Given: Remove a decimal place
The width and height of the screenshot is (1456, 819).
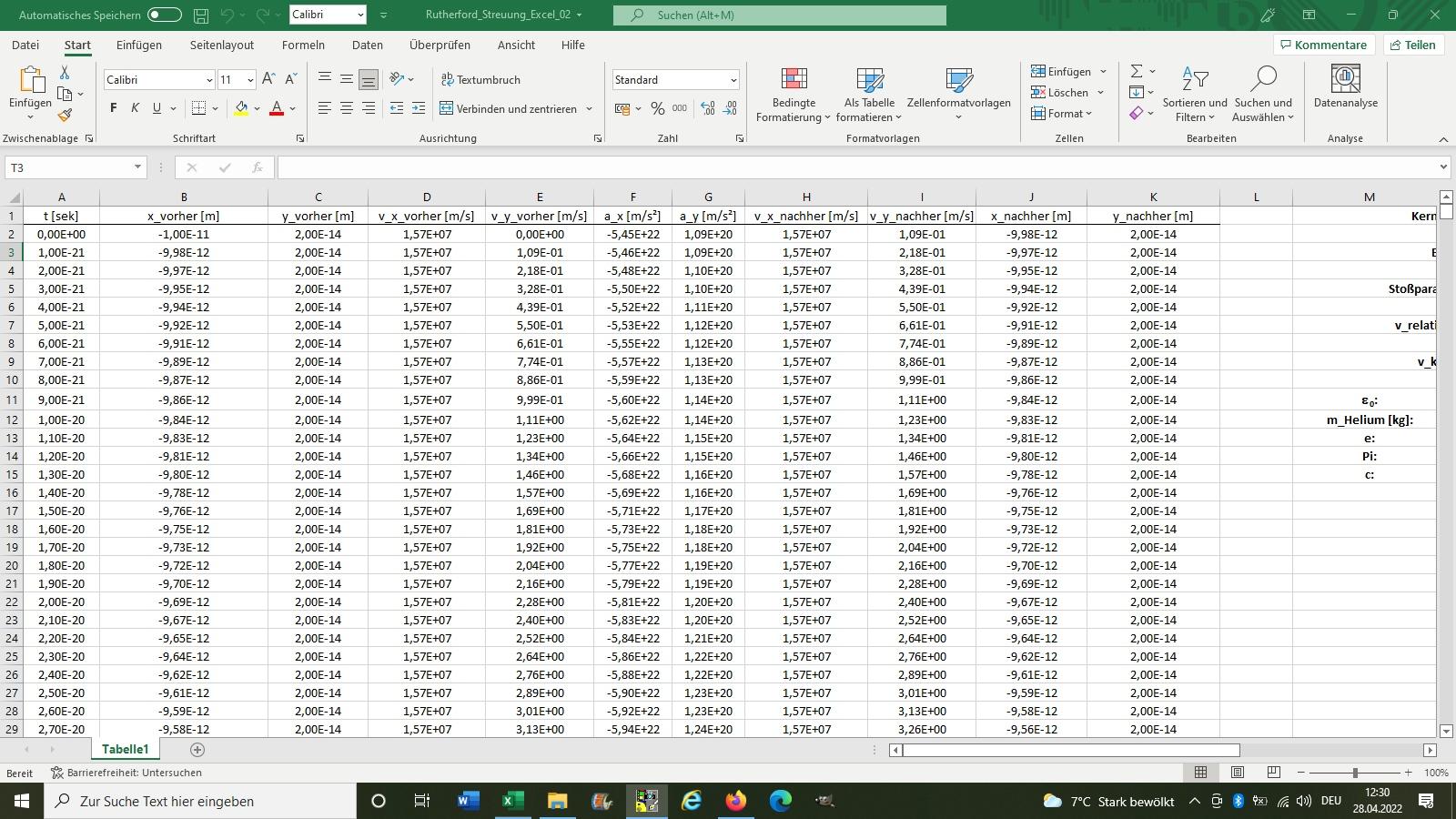Looking at the screenshot, I should 730,108.
